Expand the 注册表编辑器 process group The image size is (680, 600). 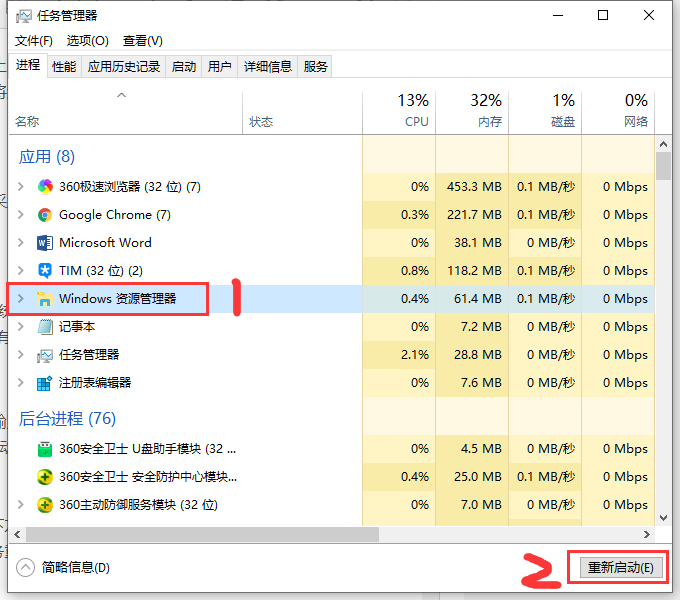(20, 382)
